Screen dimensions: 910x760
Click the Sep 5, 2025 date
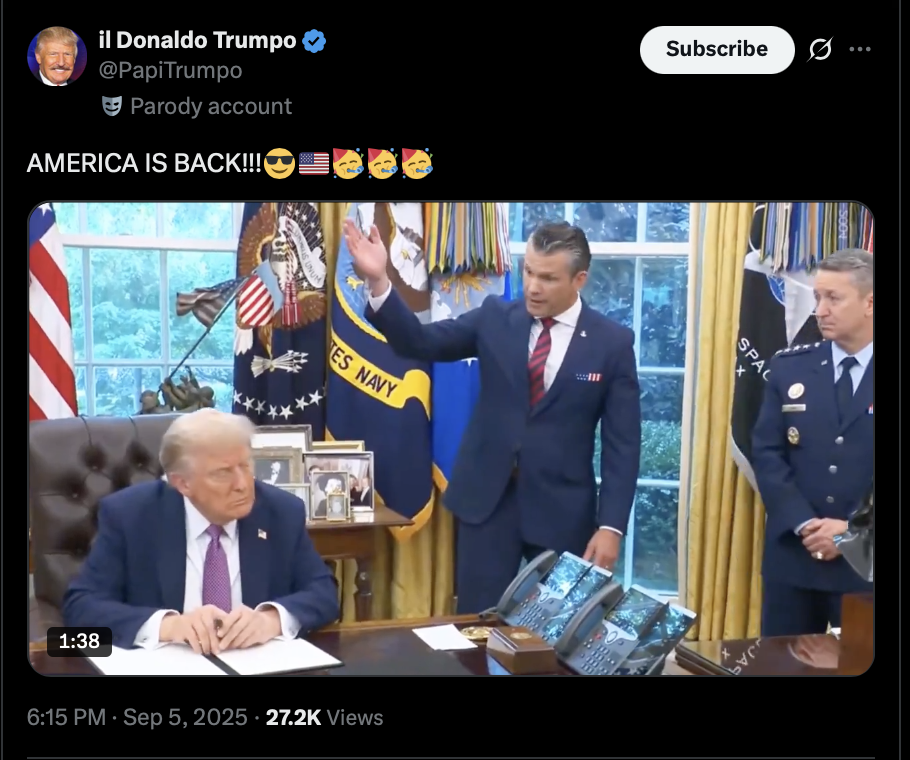point(185,718)
